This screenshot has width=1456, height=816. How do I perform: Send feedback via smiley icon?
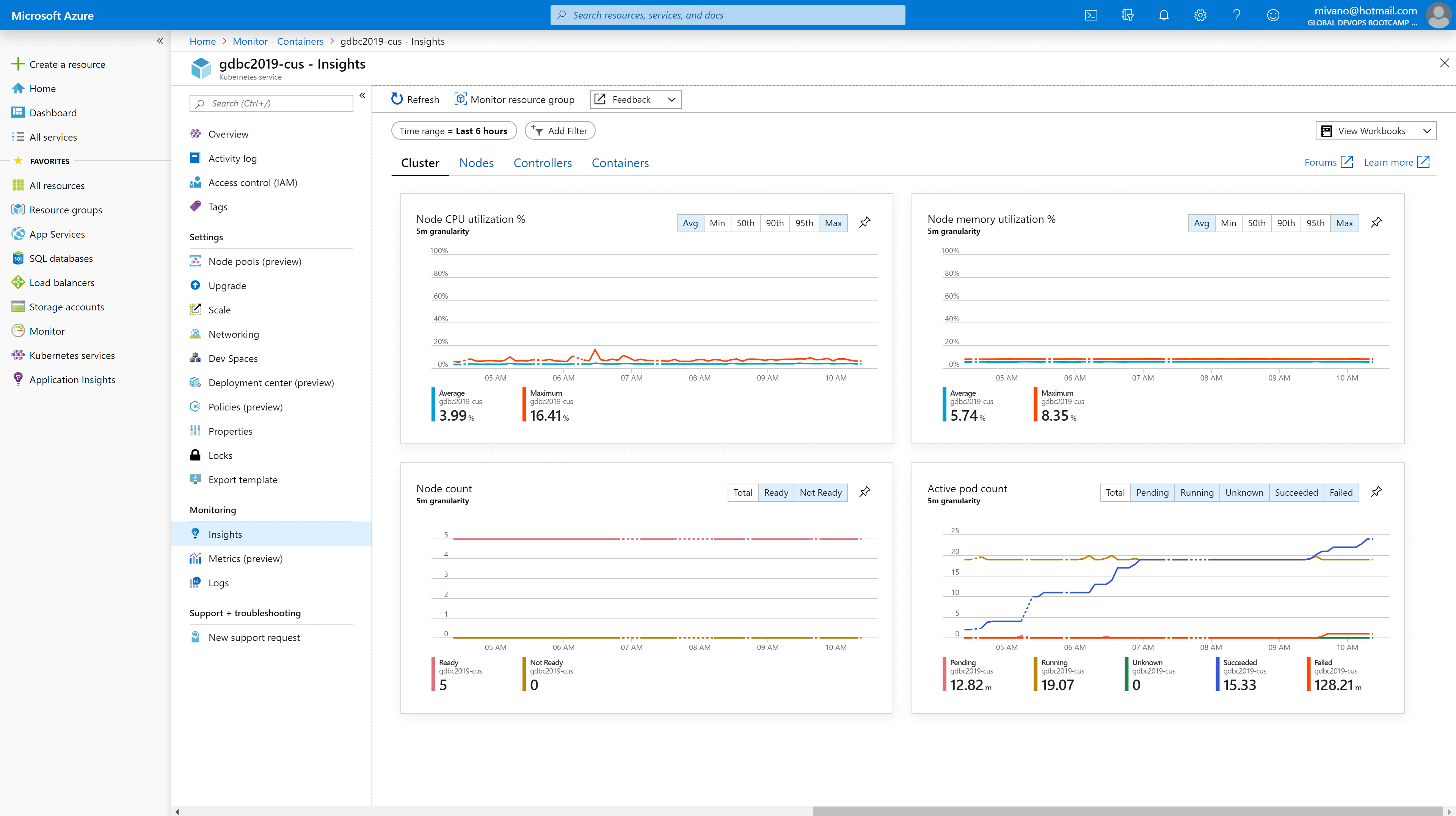1273,15
